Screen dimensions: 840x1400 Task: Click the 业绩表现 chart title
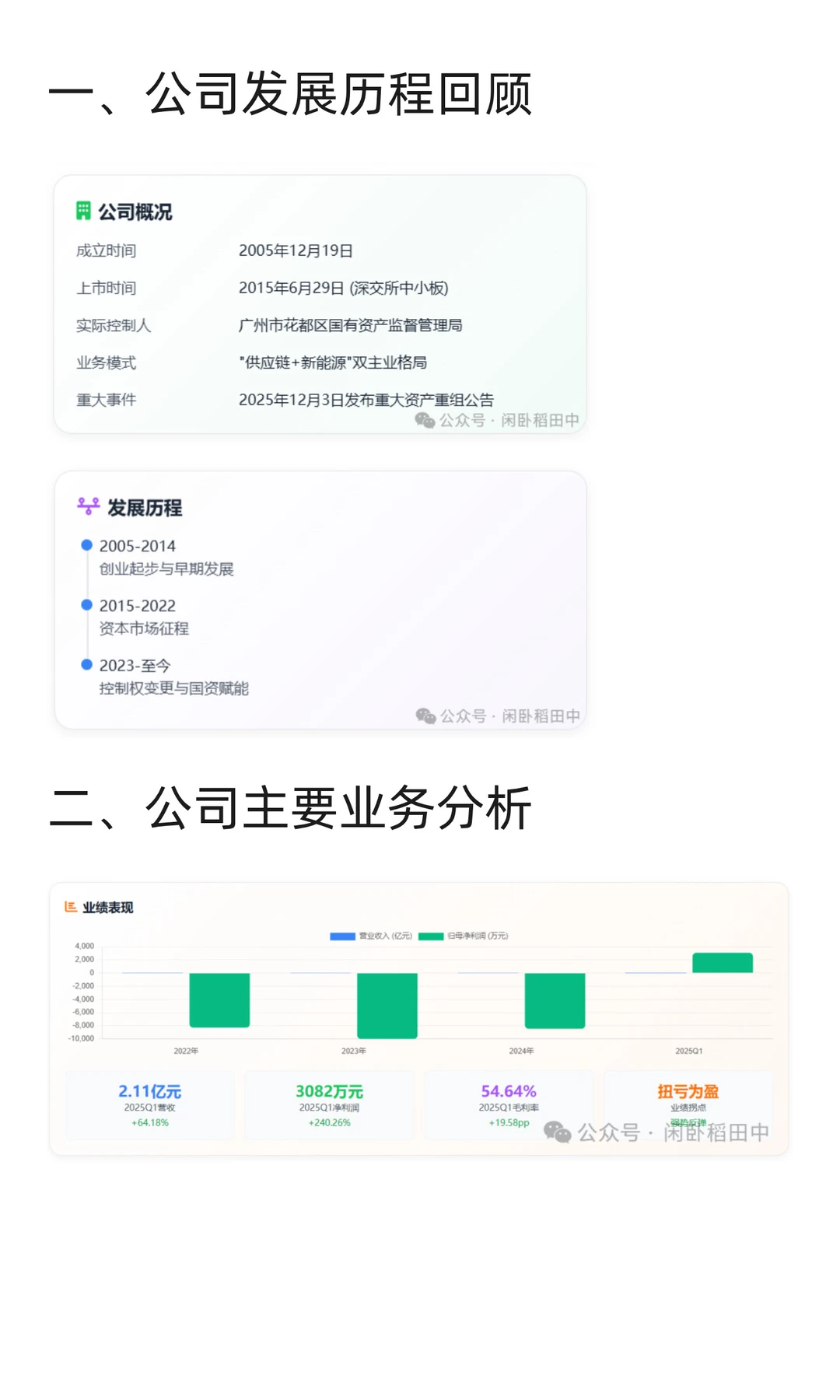tap(108, 908)
